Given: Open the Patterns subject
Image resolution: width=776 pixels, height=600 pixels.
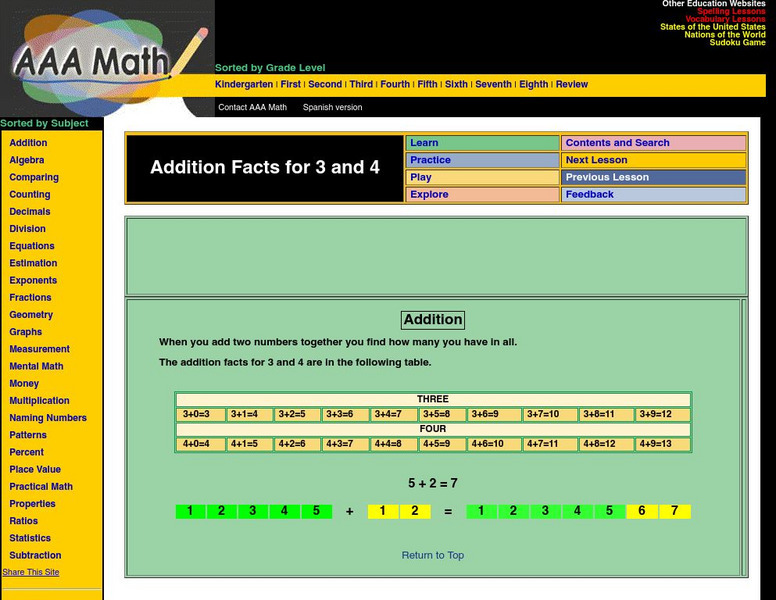Looking at the screenshot, I should (28, 435).
